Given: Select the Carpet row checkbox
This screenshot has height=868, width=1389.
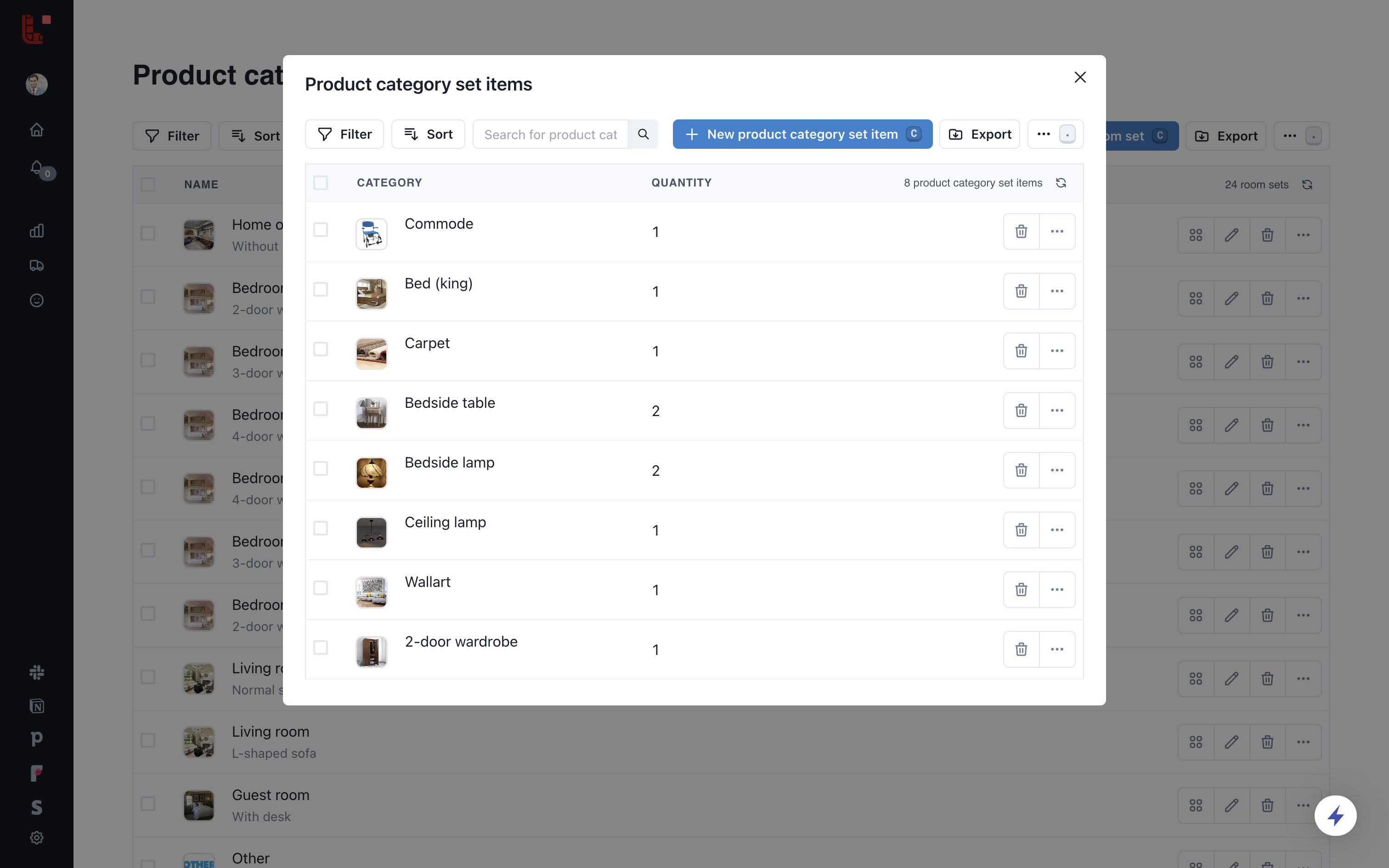Looking at the screenshot, I should click(320, 349).
